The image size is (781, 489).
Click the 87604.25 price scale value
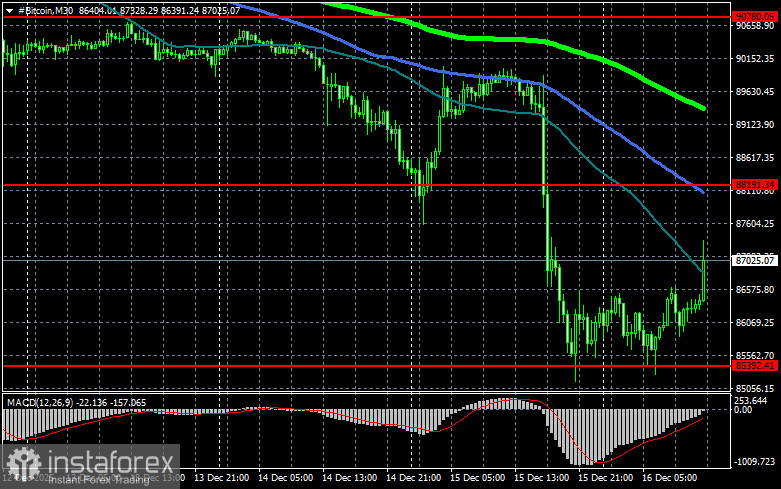[755, 224]
